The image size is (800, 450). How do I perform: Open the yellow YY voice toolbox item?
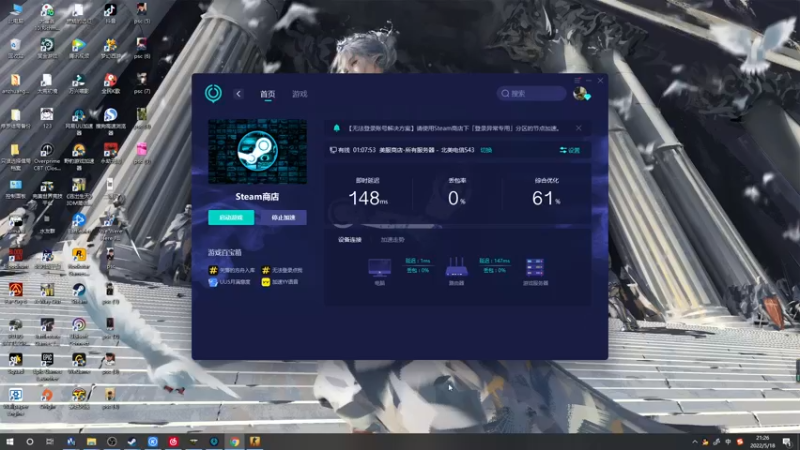point(280,282)
